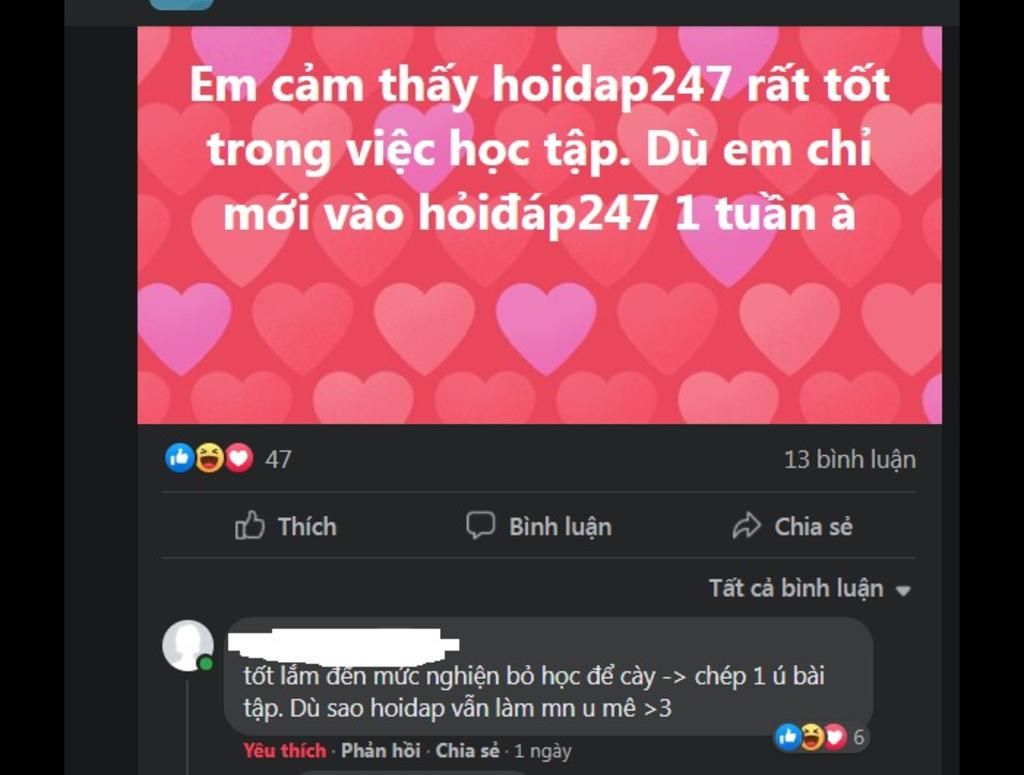Screen dimensions: 1024x775
Task: Click Phản hồi to reply to the comment
Action: pos(381,751)
